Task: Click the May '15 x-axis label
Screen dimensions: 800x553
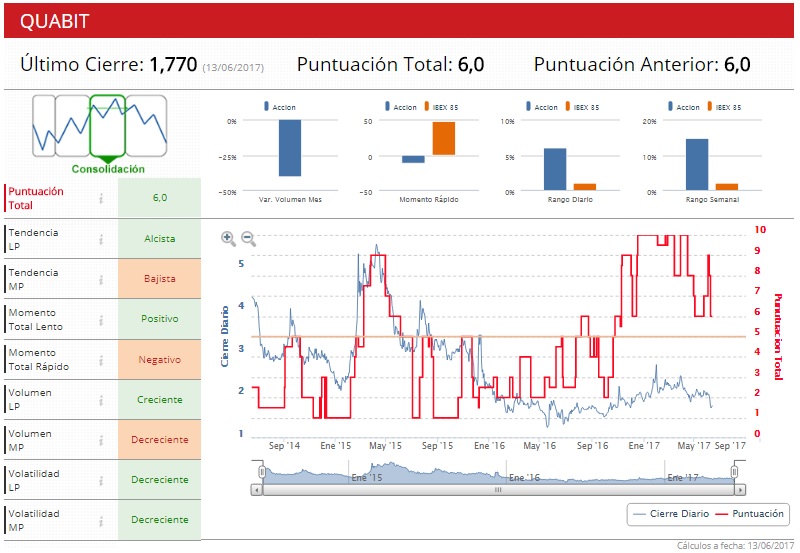Action: (385, 446)
